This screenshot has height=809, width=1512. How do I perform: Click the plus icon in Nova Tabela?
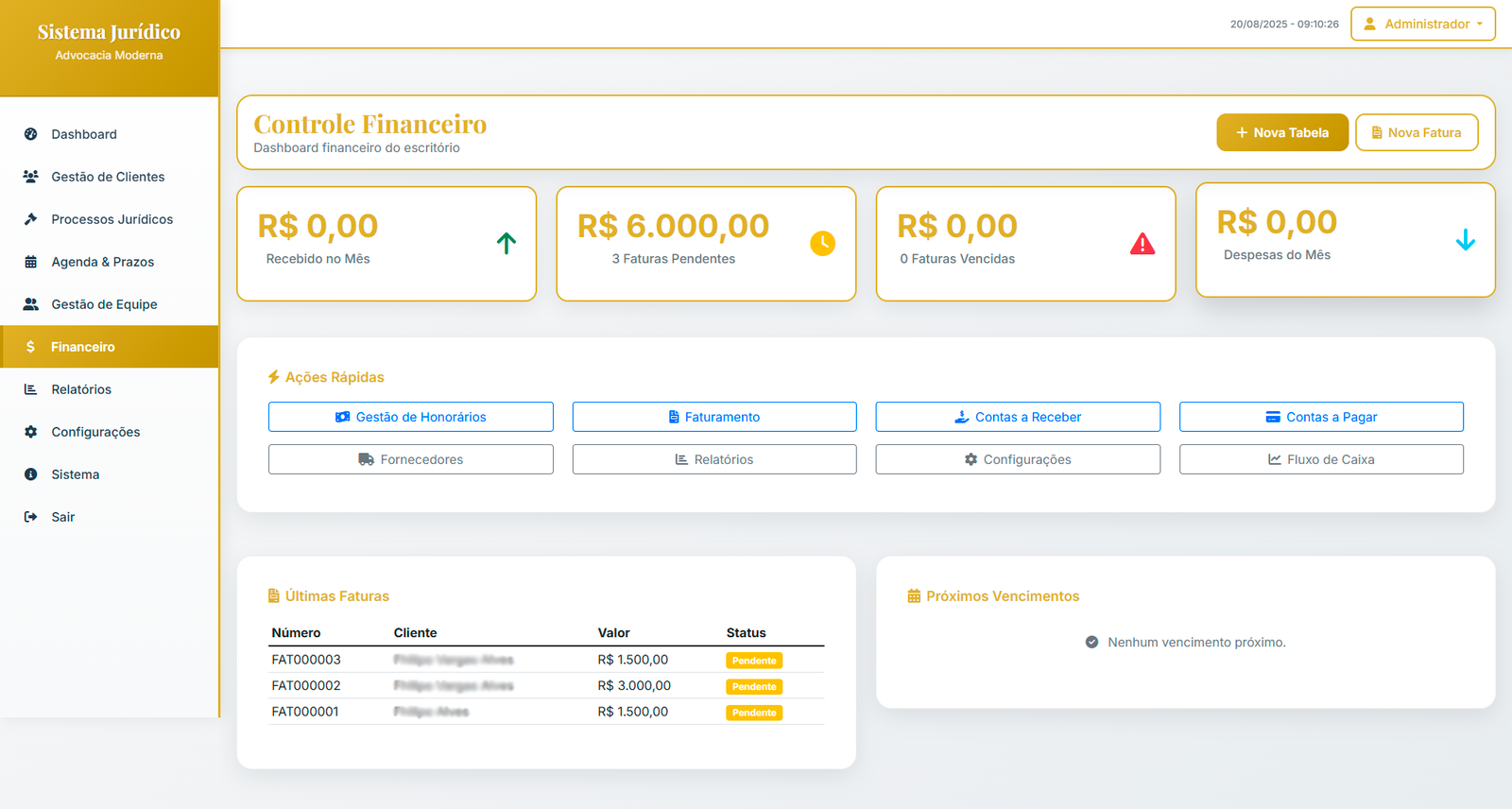coord(1242,132)
